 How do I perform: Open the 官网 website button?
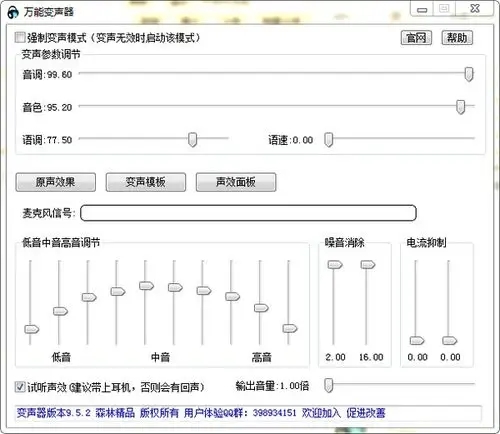pyautogui.click(x=416, y=38)
